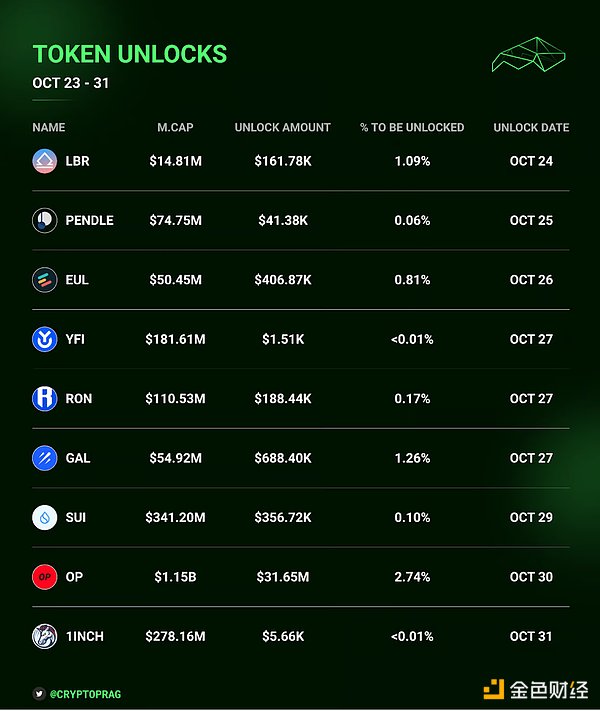The width and height of the screenshot is (600, 711).
Task: Click the Twitter bird icon
Action: (x=38, y=691)
